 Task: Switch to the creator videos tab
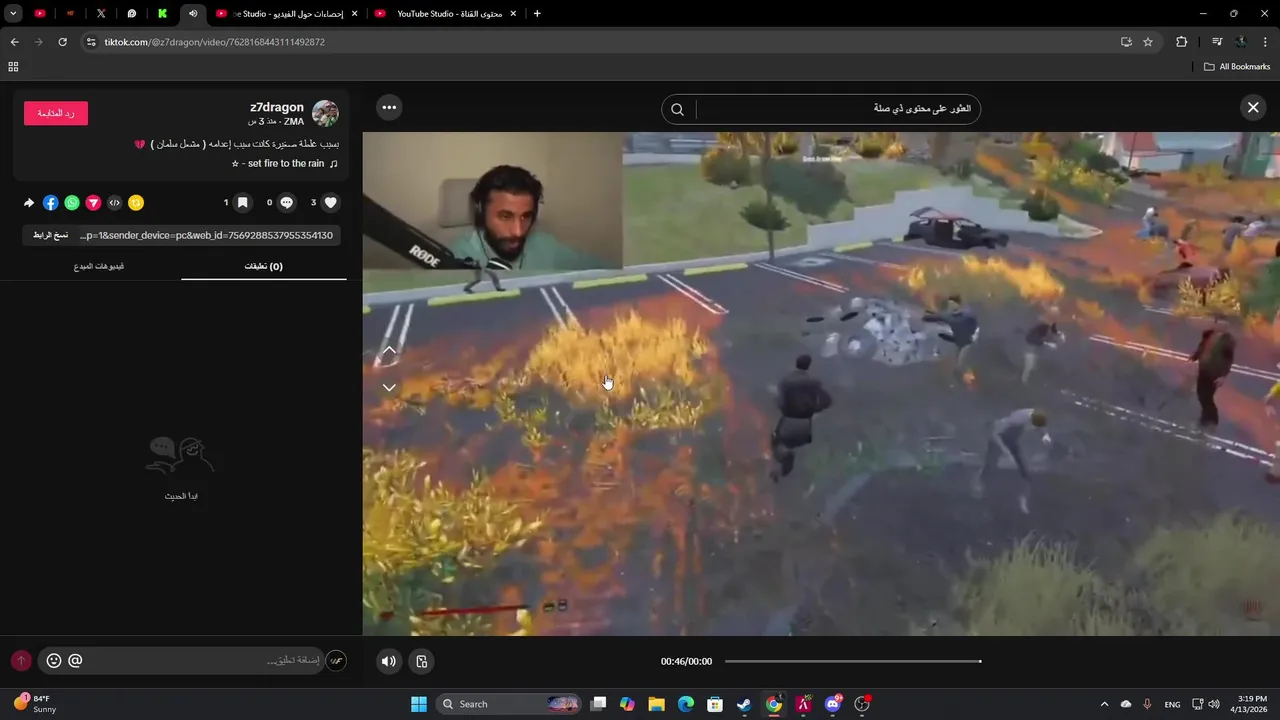coord(99,266)
